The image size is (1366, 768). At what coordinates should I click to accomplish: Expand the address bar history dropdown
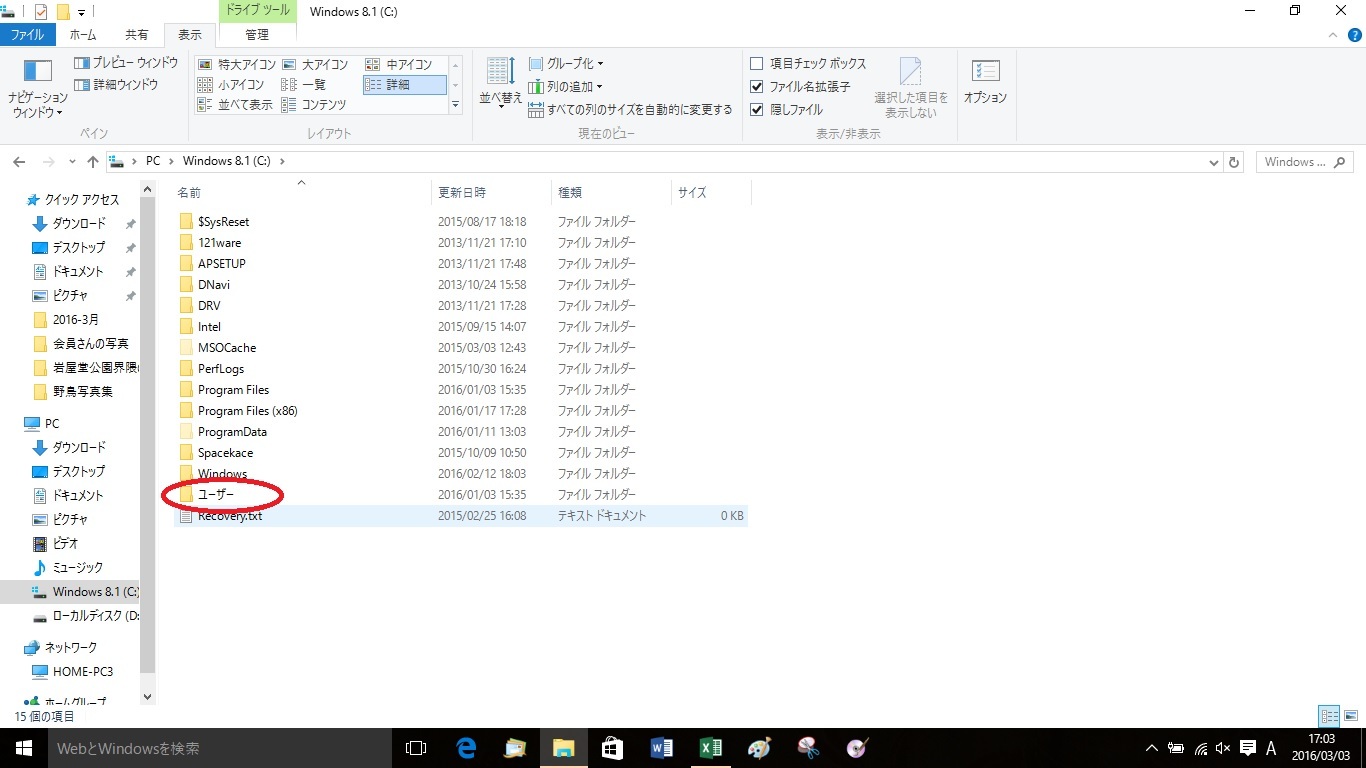point(1214,162)
